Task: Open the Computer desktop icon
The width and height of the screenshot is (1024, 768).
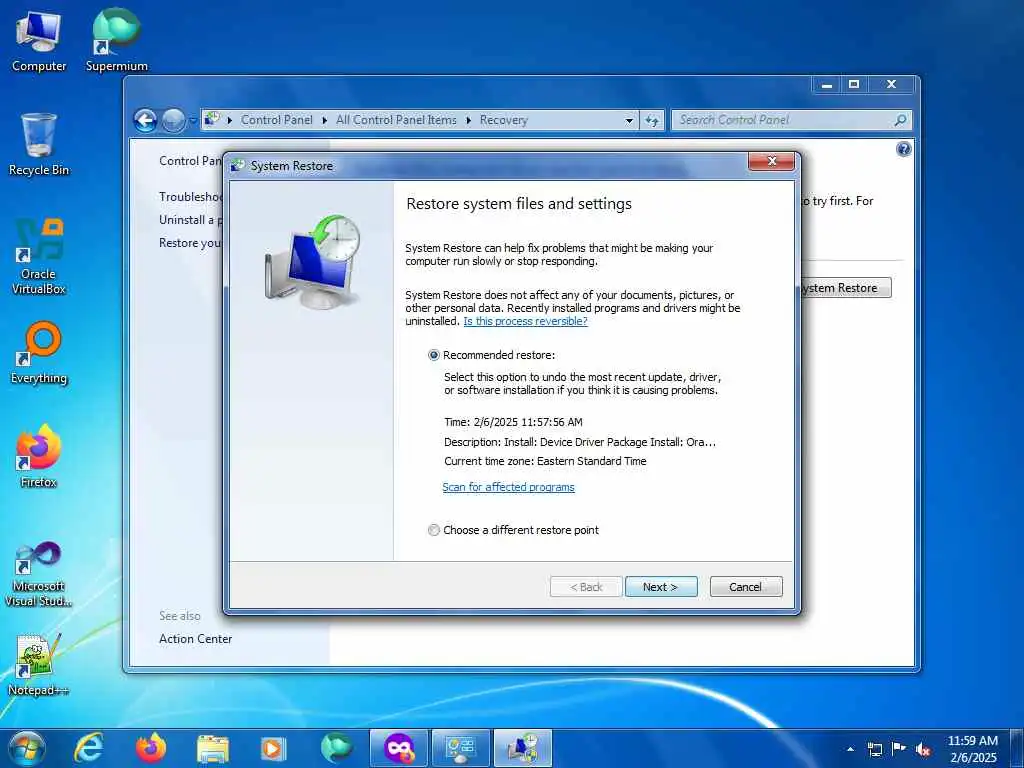Action: click(x=39, y=41)
